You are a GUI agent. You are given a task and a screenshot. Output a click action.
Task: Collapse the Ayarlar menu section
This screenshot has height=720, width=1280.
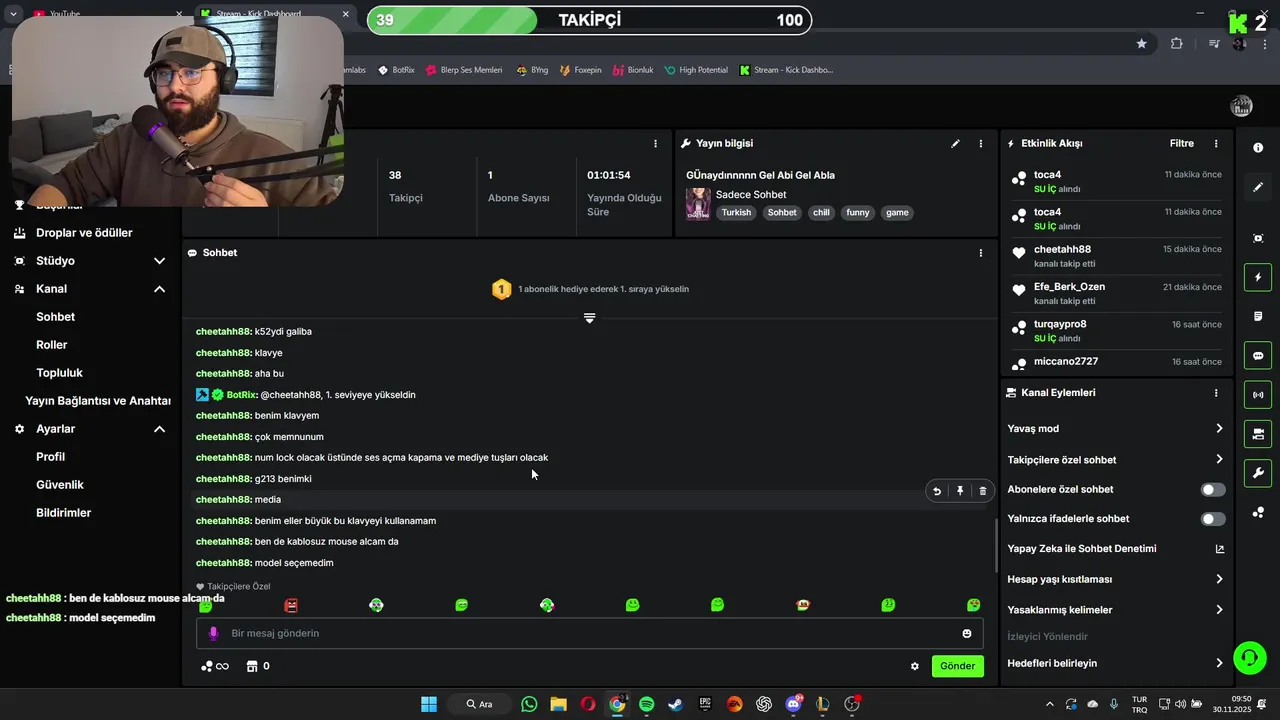(x=159, y=429)
